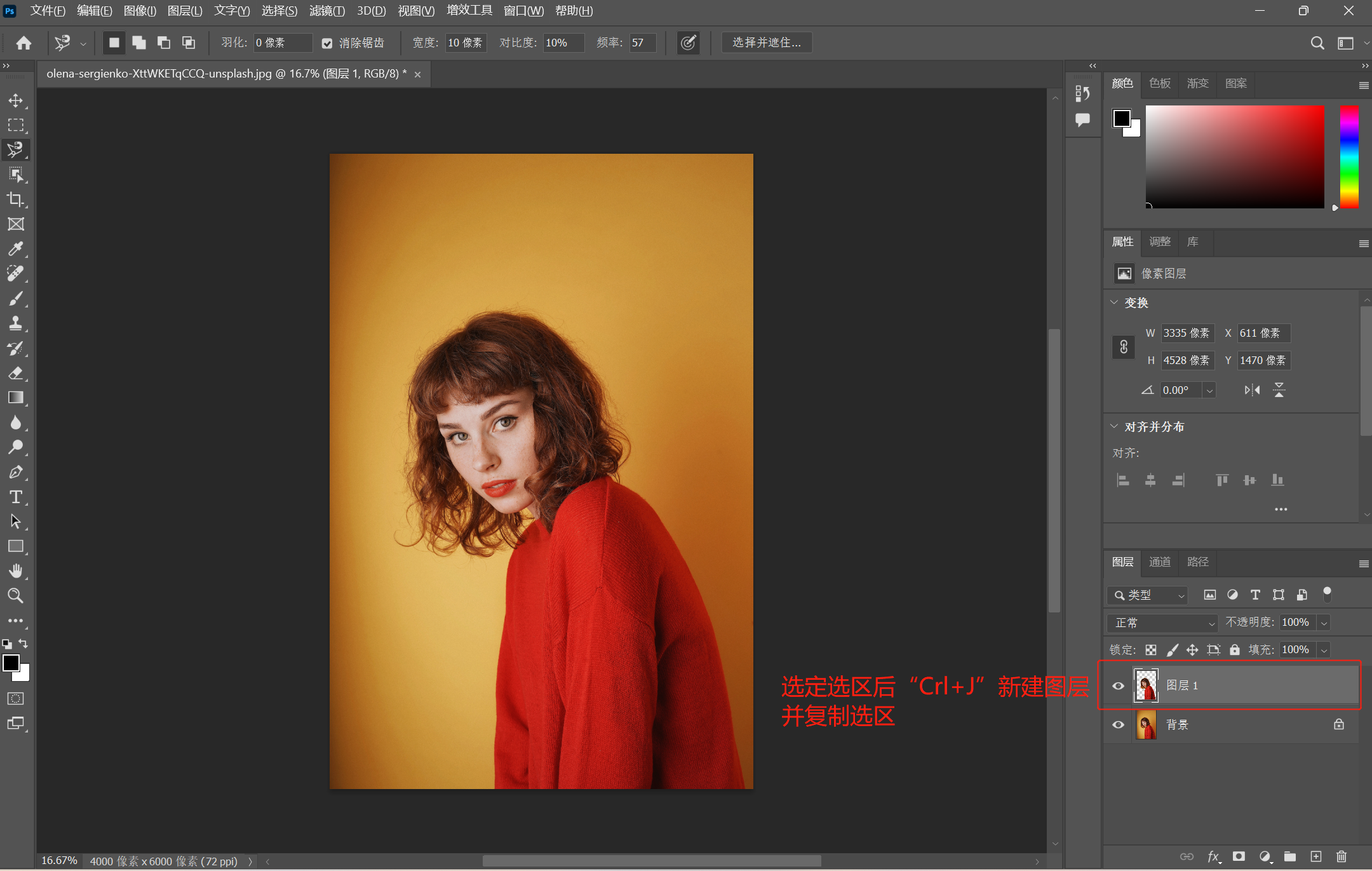Toggle the anti-alias 消除锯齿 checkbox
Viewport: 1372px width, 871px height.
point(327,43)
